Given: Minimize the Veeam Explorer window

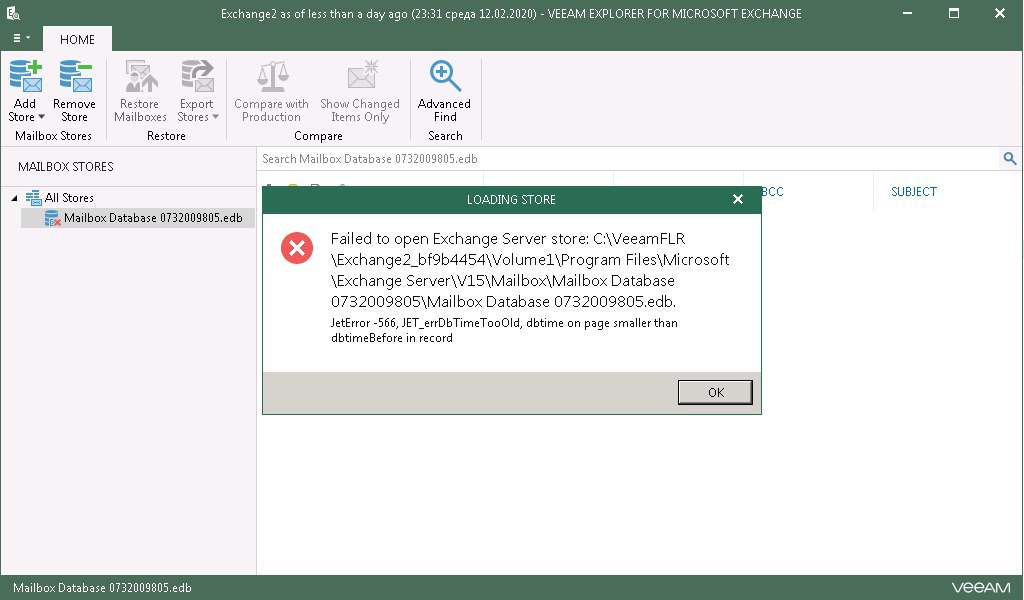Looking at the screenshot, I should tap(907, 13).
